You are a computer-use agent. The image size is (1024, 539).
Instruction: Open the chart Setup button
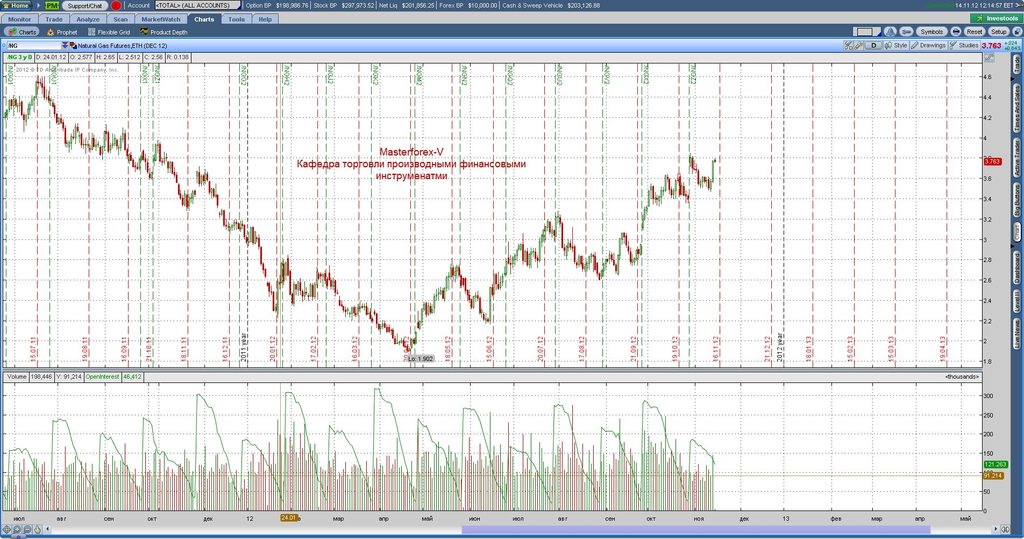click(999, 31)
